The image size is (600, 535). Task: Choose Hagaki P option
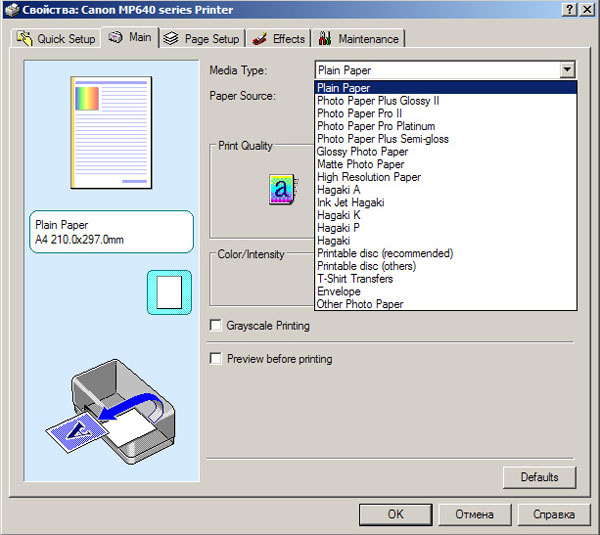coord(446,228)
